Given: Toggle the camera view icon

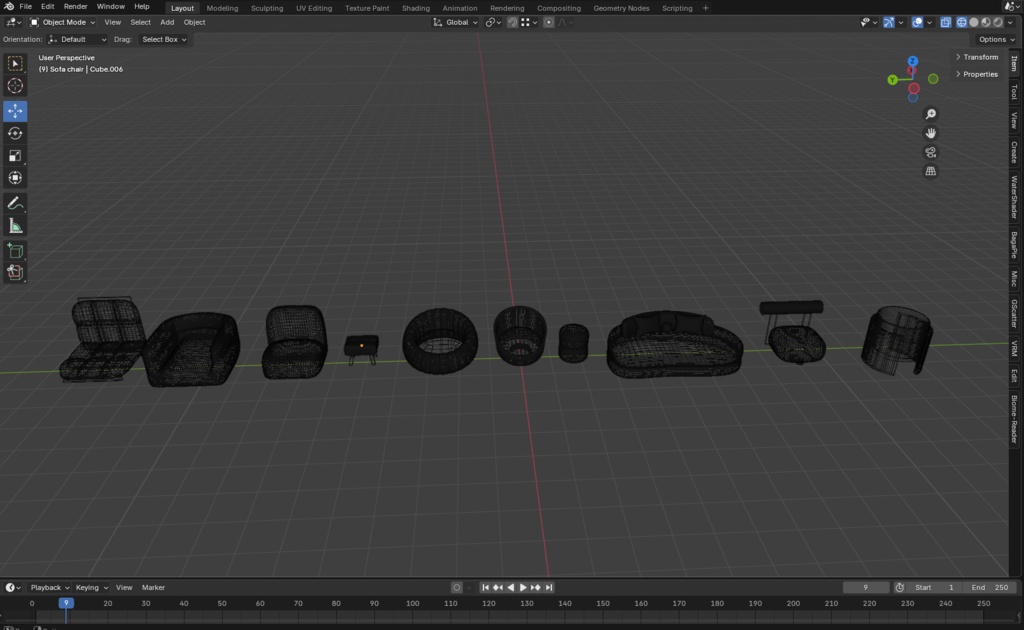Looking at the screenshot, I should click(931, 152).
